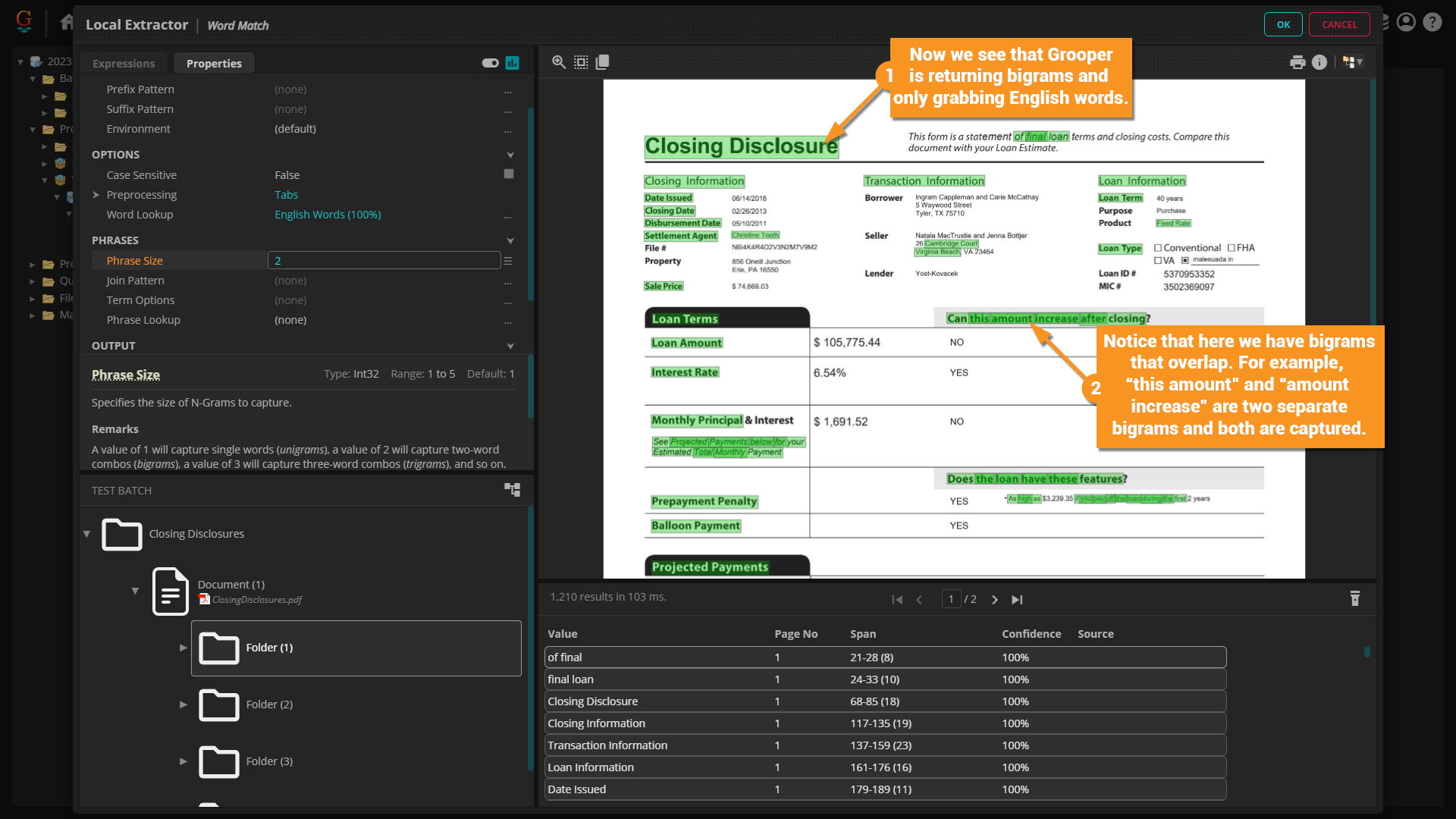Toggle the Case Sensitive checkbox
The image size is (1456, 819).
click(509, 174)
